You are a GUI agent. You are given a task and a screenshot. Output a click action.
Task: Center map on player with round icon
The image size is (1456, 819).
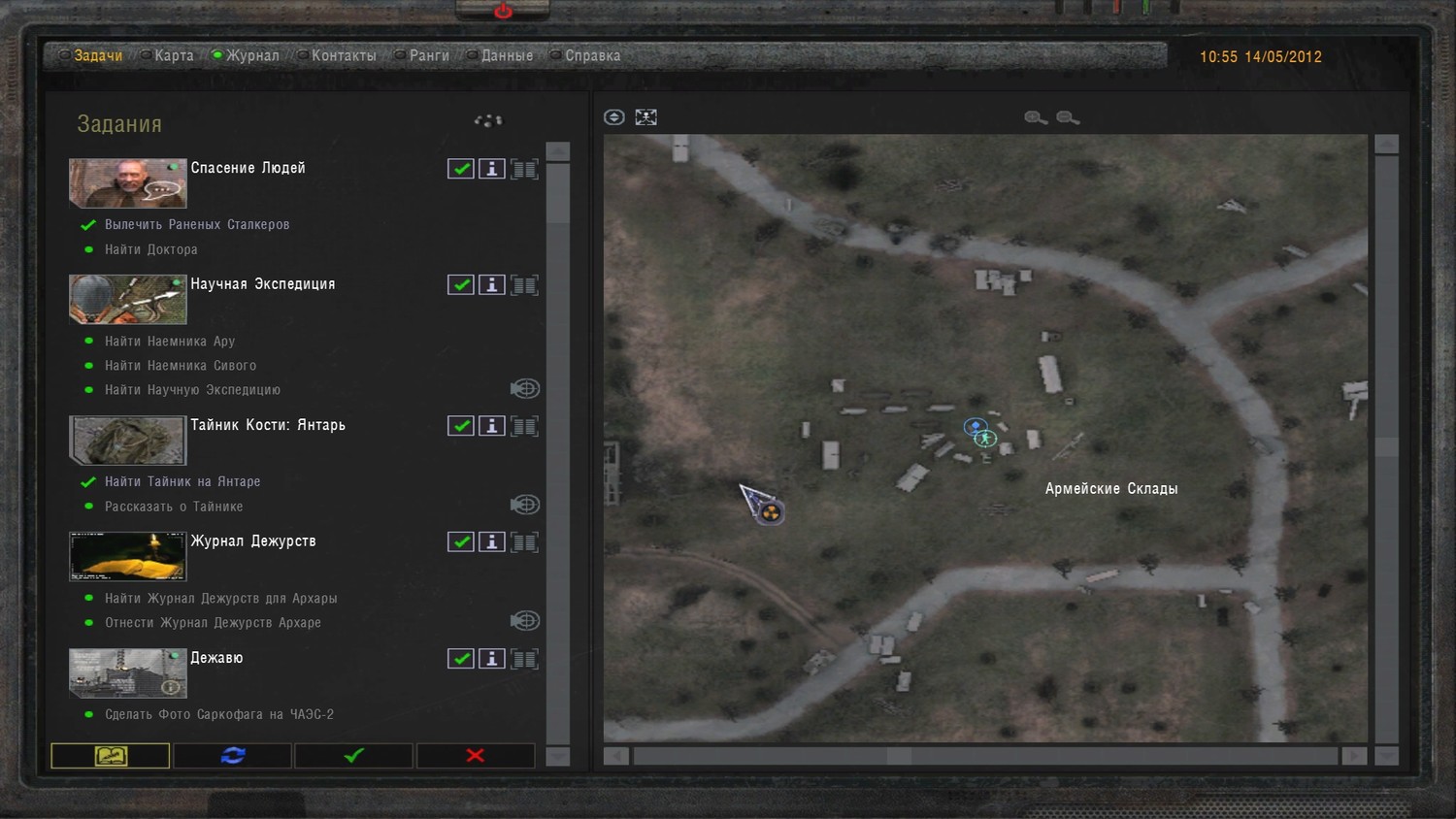[x=613, y=117]
